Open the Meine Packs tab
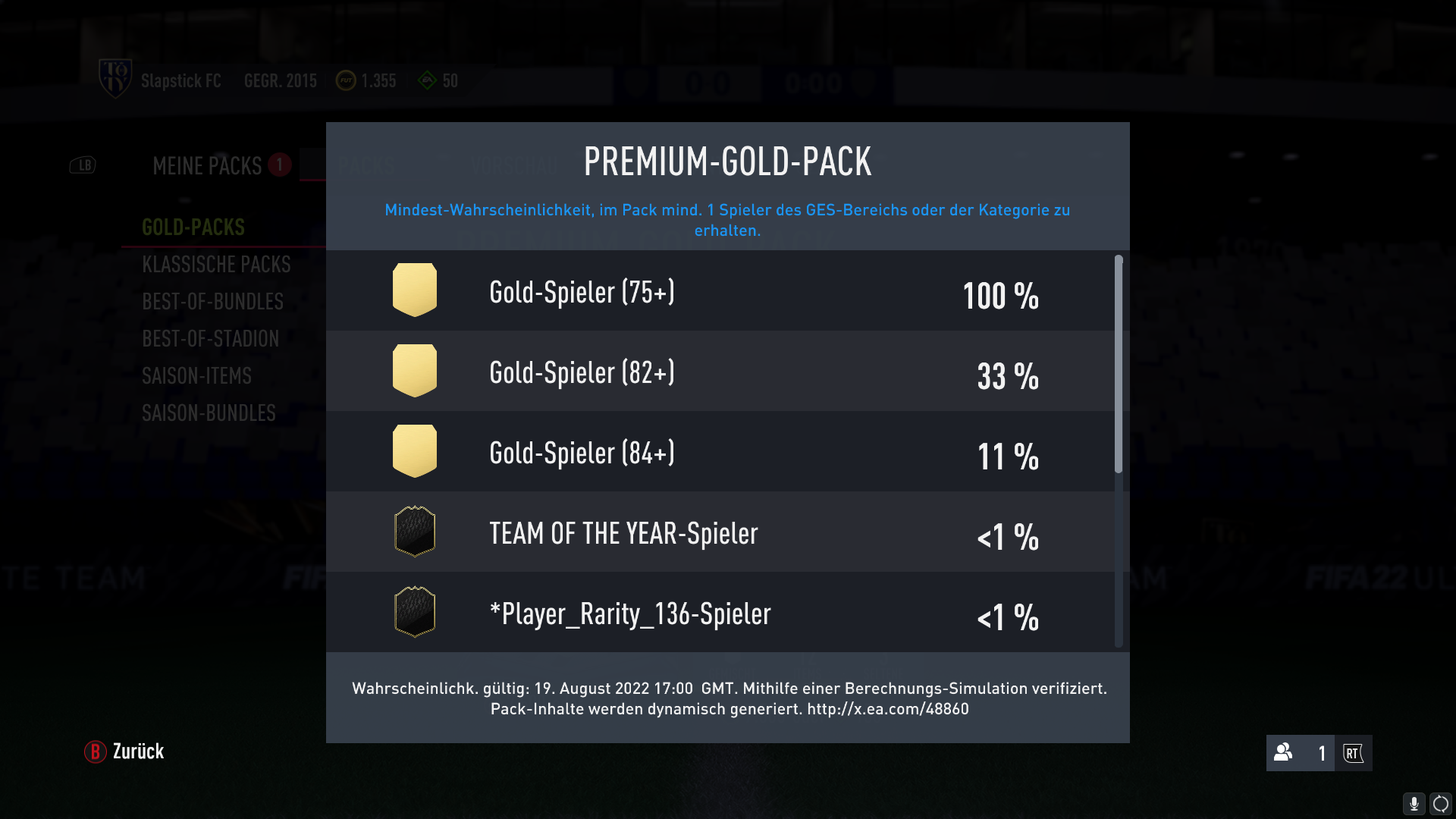 (207, 165)
